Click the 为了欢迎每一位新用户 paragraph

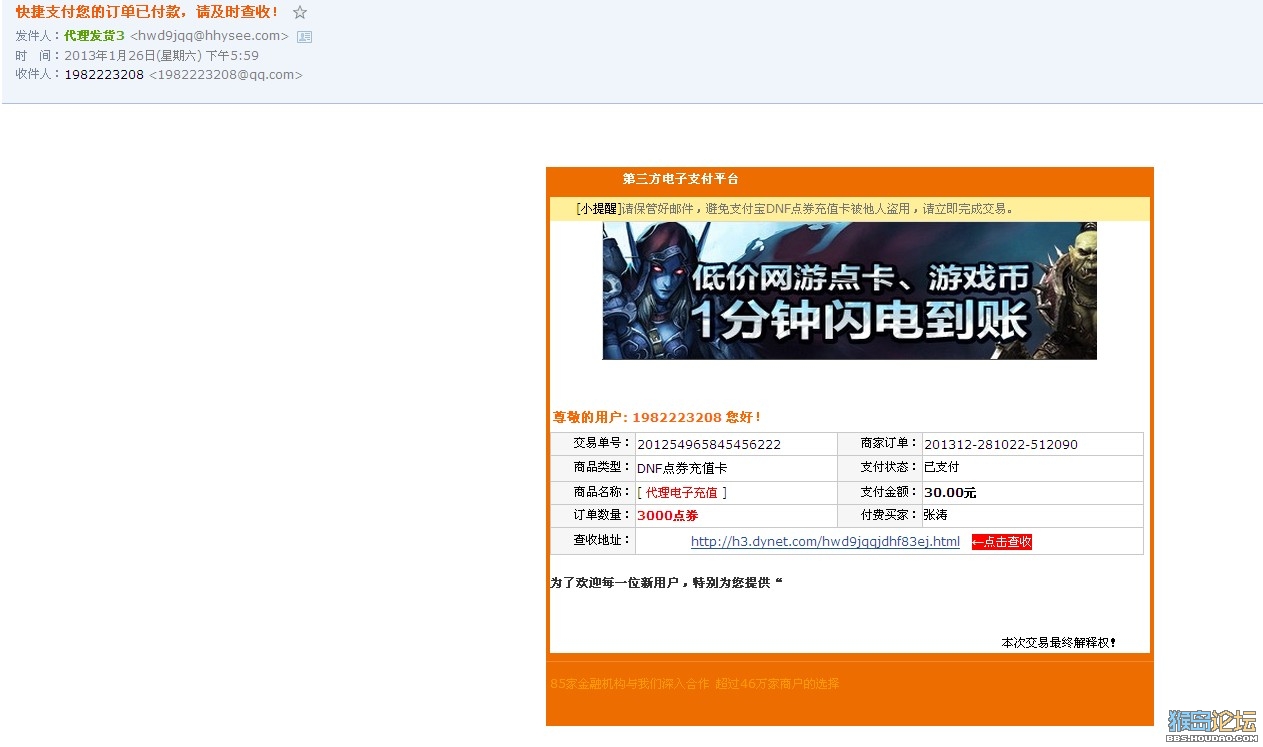(x=666, y=582)
